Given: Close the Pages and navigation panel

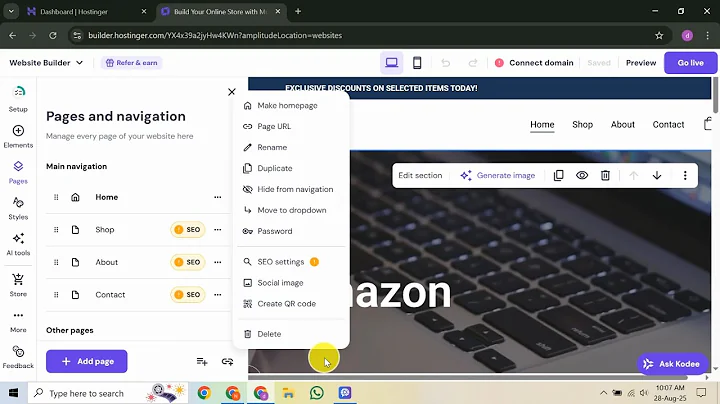Looking at the screenshot, I should [x=231, y=92].
